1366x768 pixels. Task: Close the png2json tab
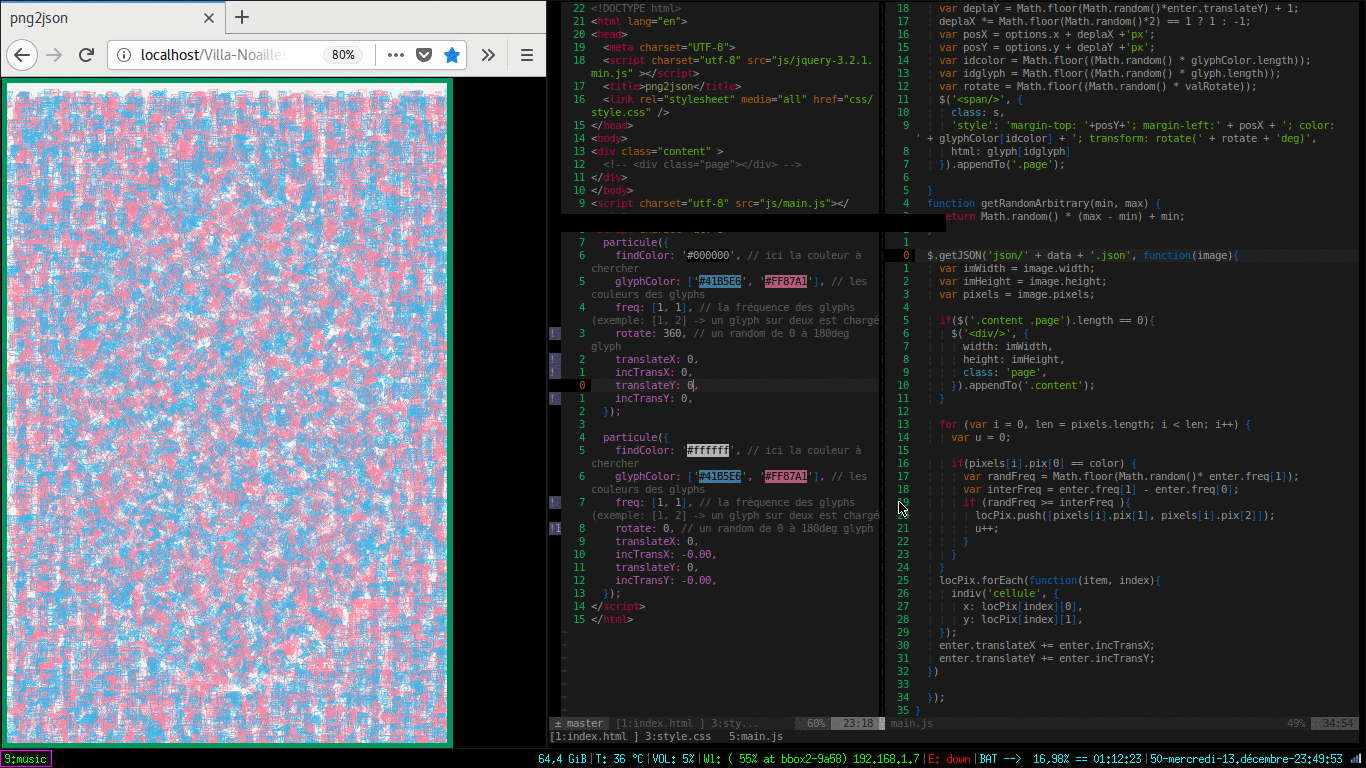pyautogui.click(x=208, y=18)
